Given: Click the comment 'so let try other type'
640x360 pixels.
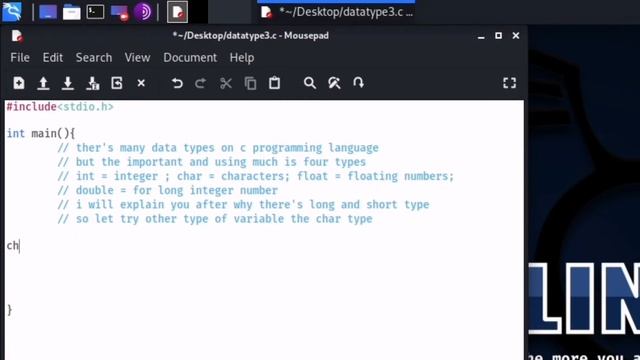Looking at the screenshot, I should [215, 219].
